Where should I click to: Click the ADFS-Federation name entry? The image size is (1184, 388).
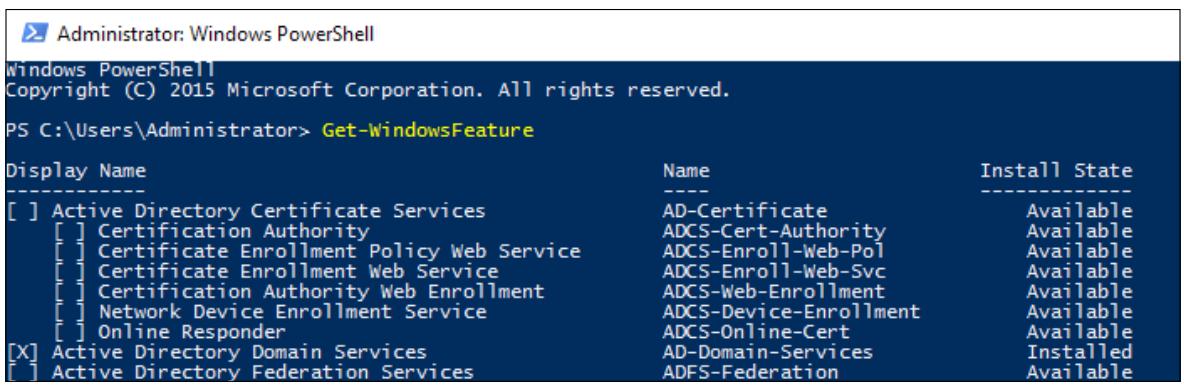point(750,372)
